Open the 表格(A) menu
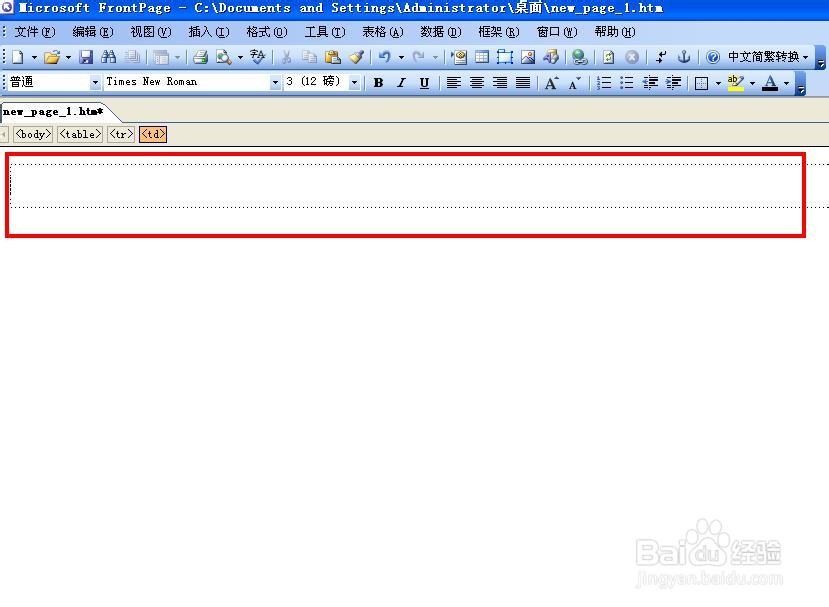Image resolution: width=829 pixels, height=607 pixels. point(383,32)
